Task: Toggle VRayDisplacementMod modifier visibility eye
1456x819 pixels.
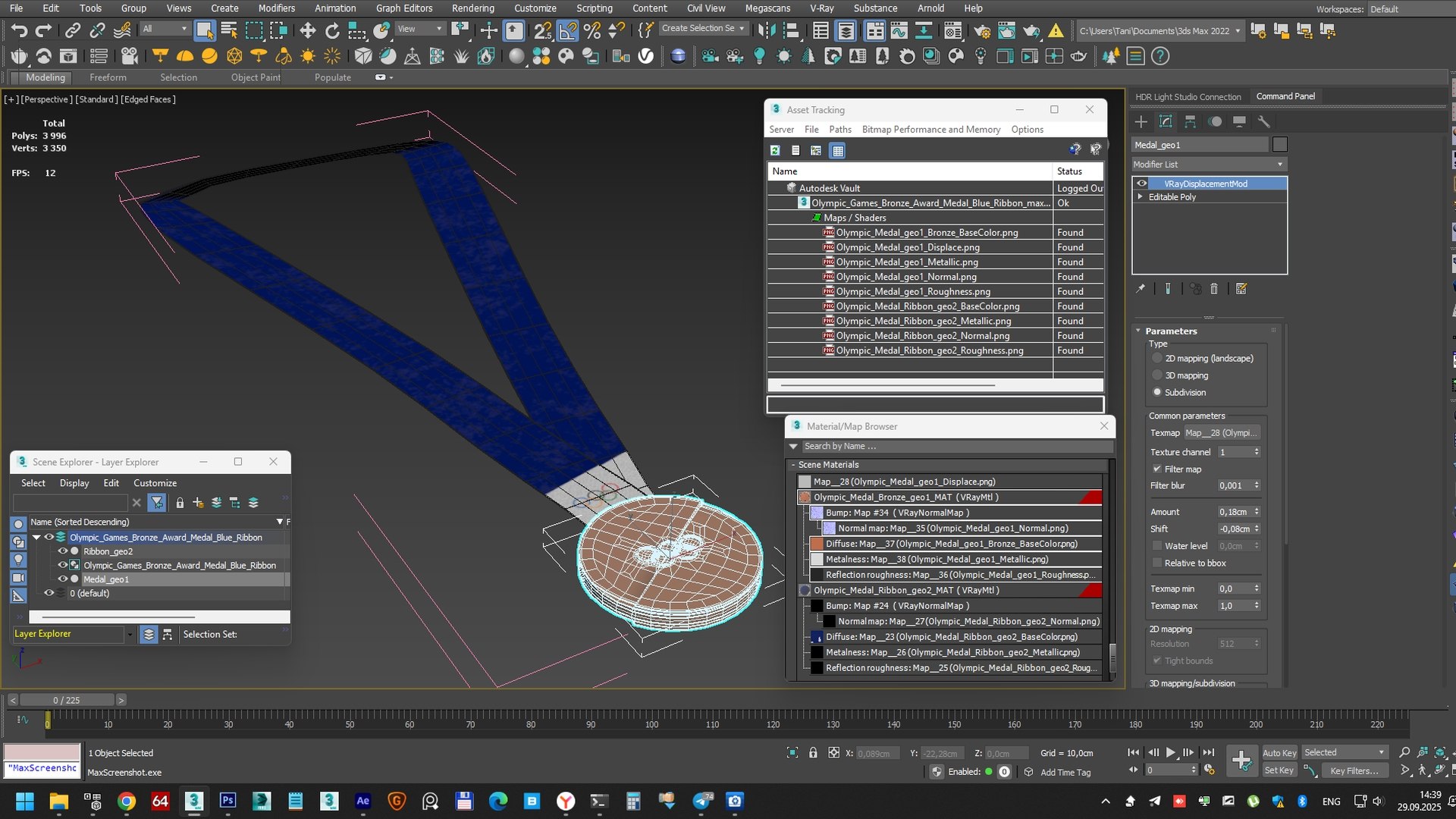Action: coord(1142,184)
